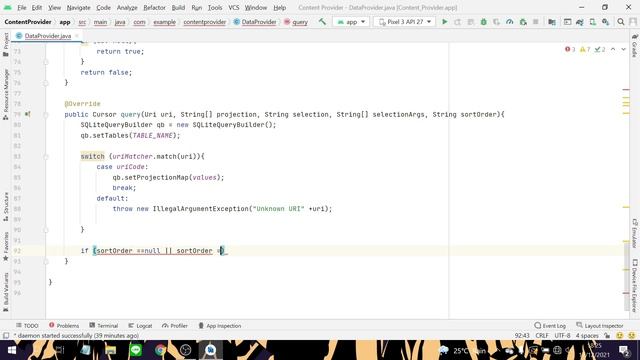Toggle fold marker at method closing brace line 93
Image resolution: width=640 pixels, height=360 pixels.
click(46, 261)
